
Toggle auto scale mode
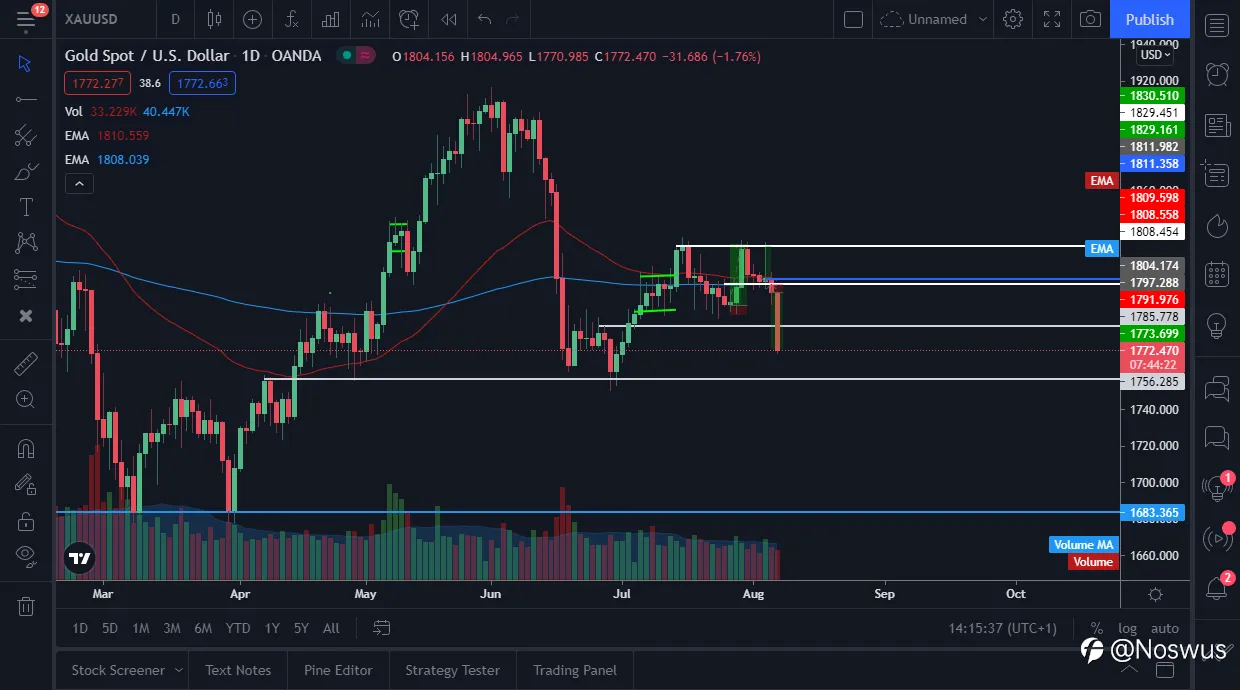point(1165,628)
